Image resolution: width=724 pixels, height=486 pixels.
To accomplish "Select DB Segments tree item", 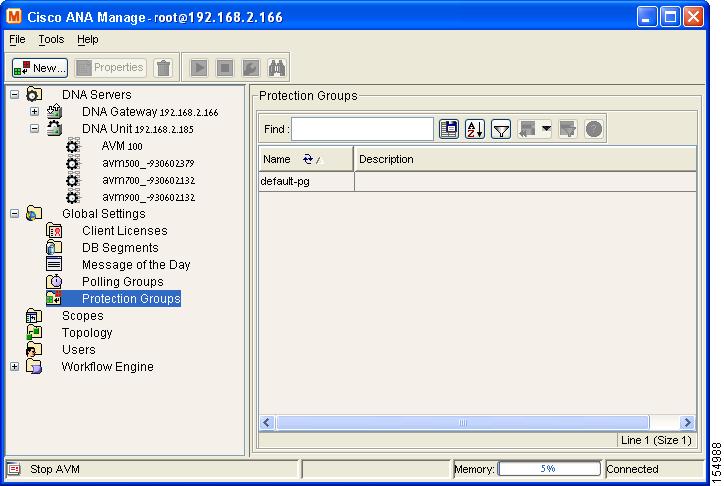I will tap(120, 248).
